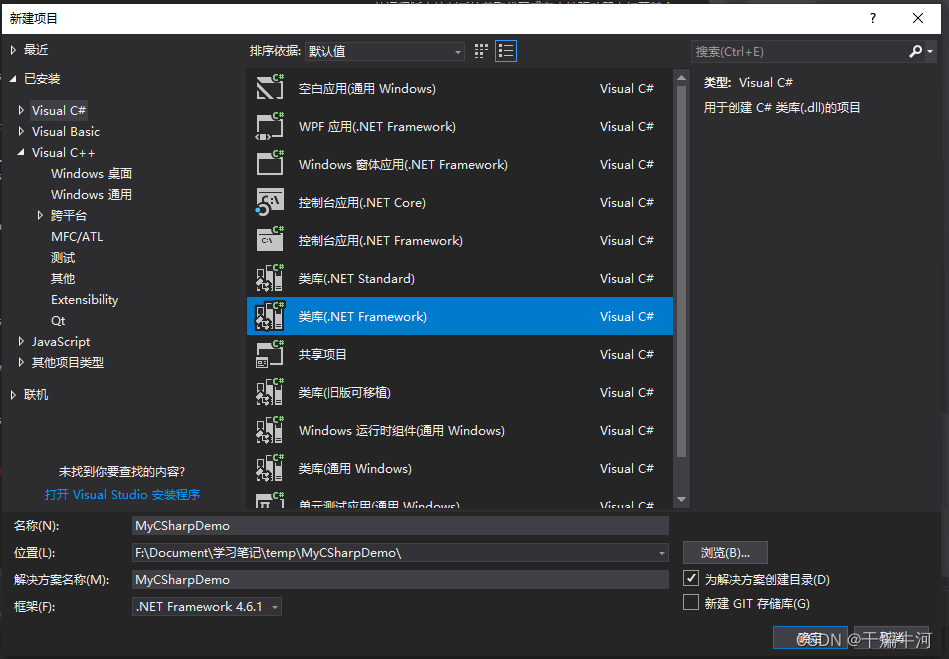Close the 新建项目 dialog
The height and width of the screenshot is (659, 949).
point(918,18)
